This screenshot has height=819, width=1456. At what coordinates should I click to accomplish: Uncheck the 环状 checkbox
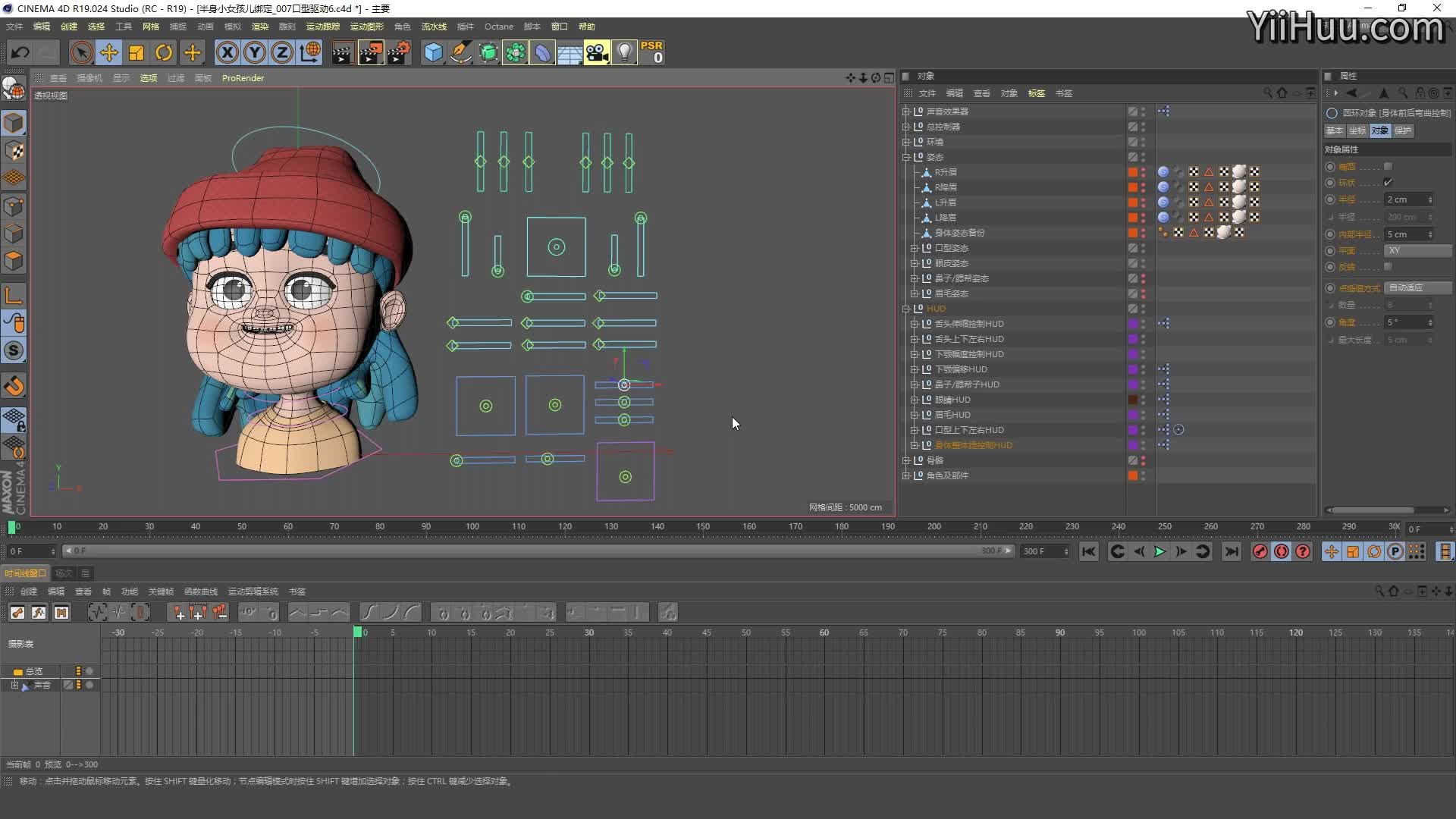click(x=1388, y=183)
